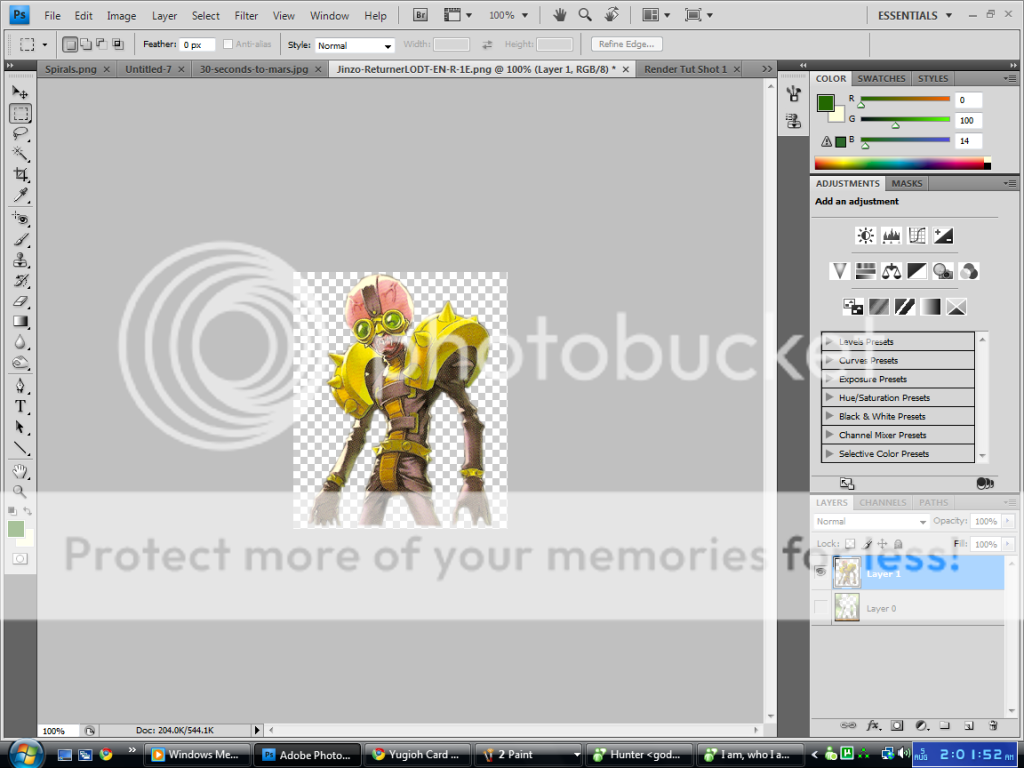Select the Move tool
Viewport: 1024px width, 768px height.
pos(21,91)
